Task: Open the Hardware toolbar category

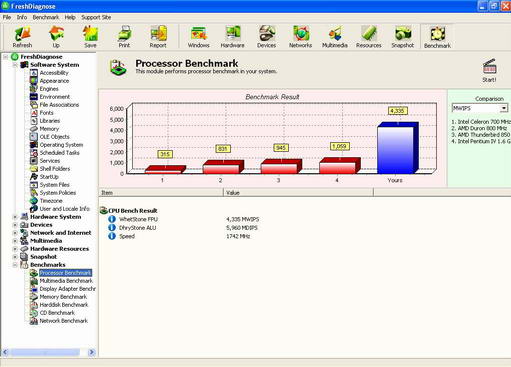Action: pos(232,37)
